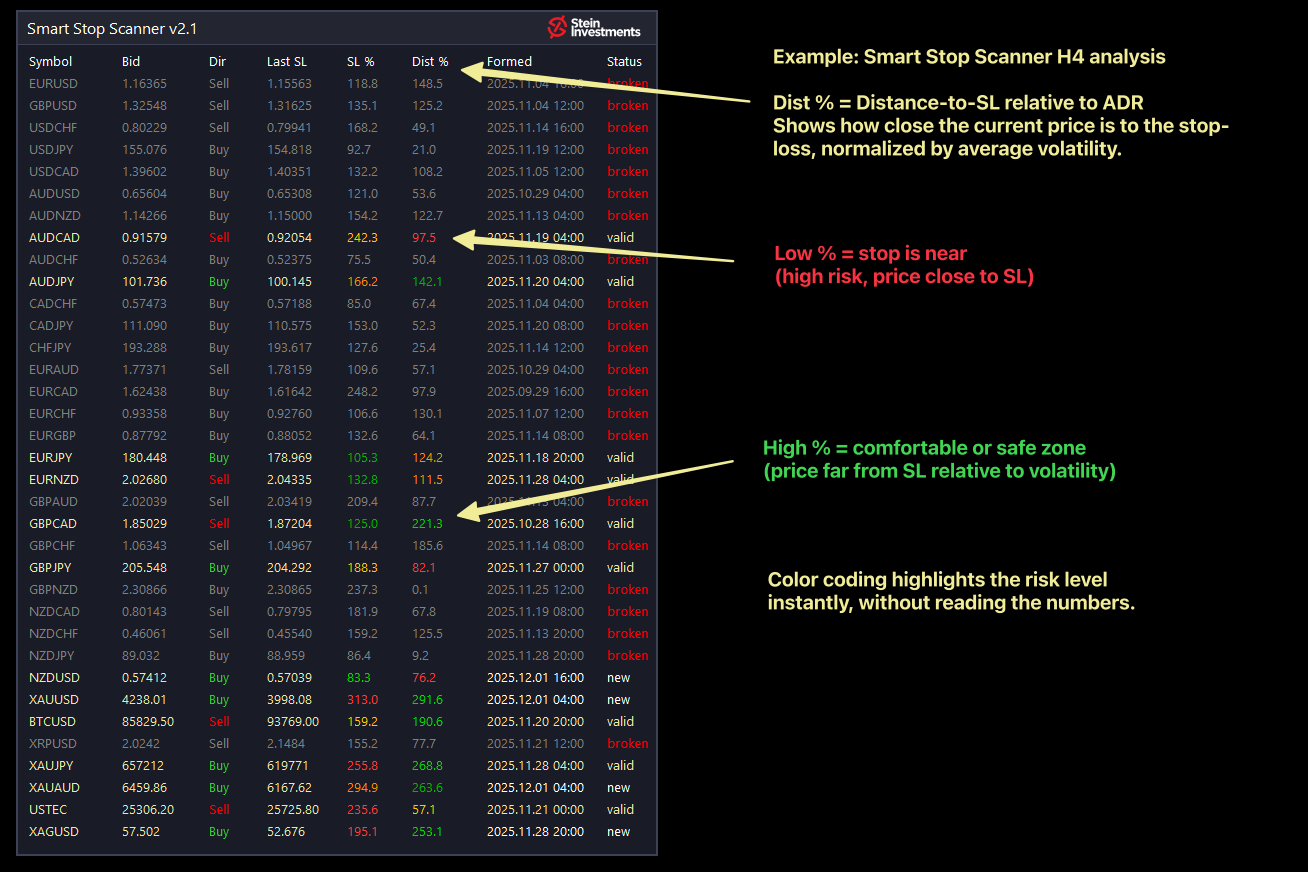The width and height of the screenshot is (1308, 872).
Task: Click the Status column header
Action: 624,62
